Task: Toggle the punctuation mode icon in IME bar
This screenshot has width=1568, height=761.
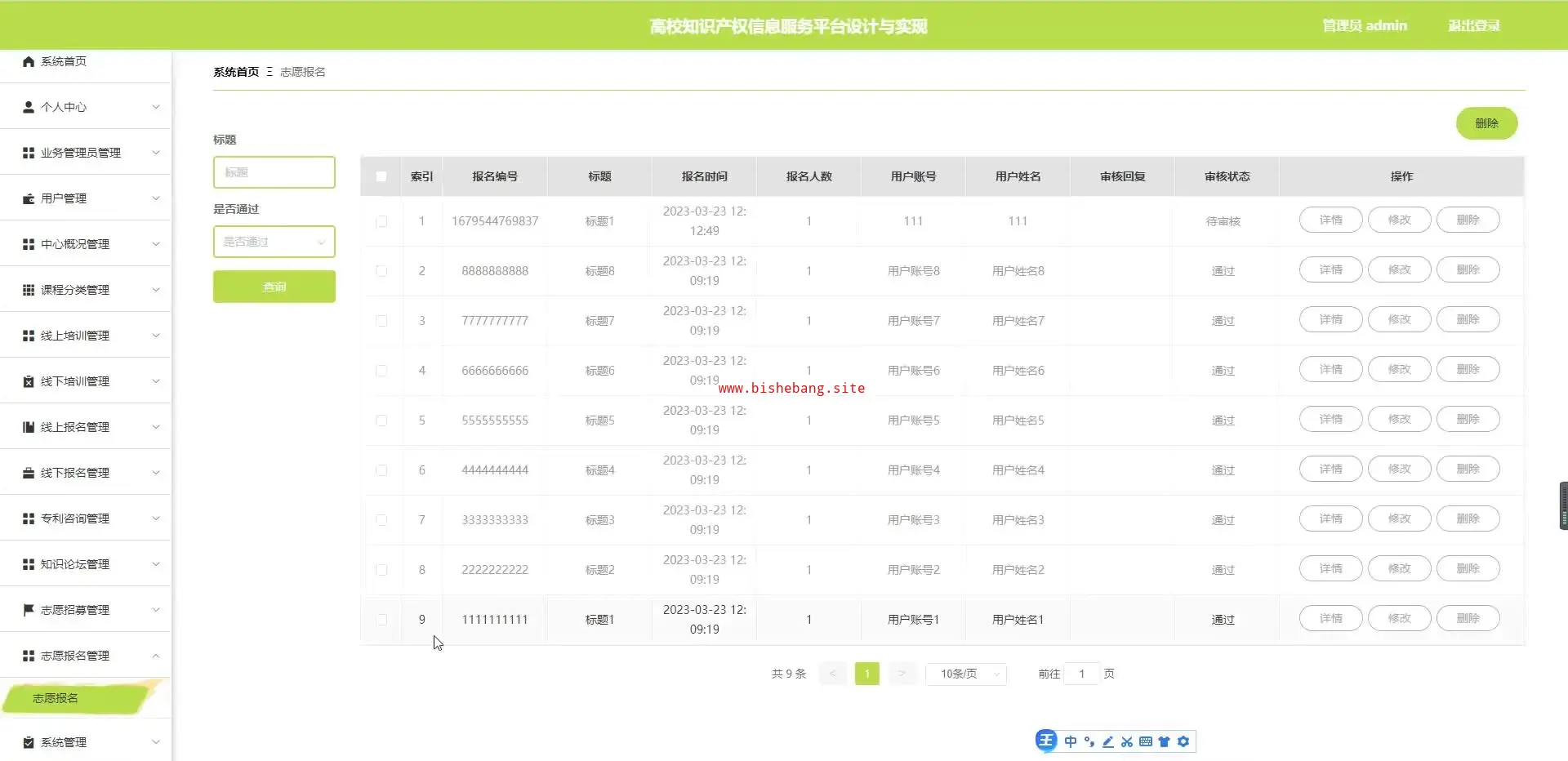Action: click(x=1089, y=741)
